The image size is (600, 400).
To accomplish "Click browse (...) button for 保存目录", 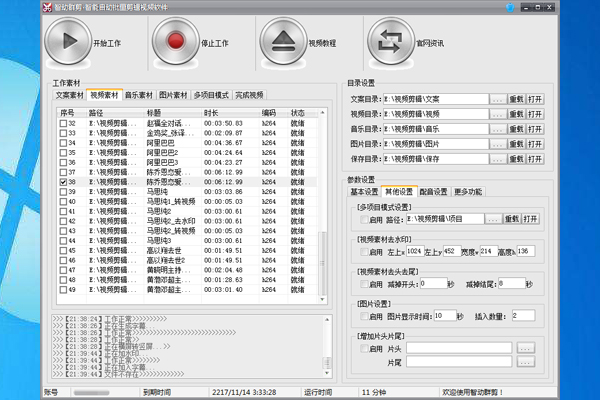I will (498, 158).
